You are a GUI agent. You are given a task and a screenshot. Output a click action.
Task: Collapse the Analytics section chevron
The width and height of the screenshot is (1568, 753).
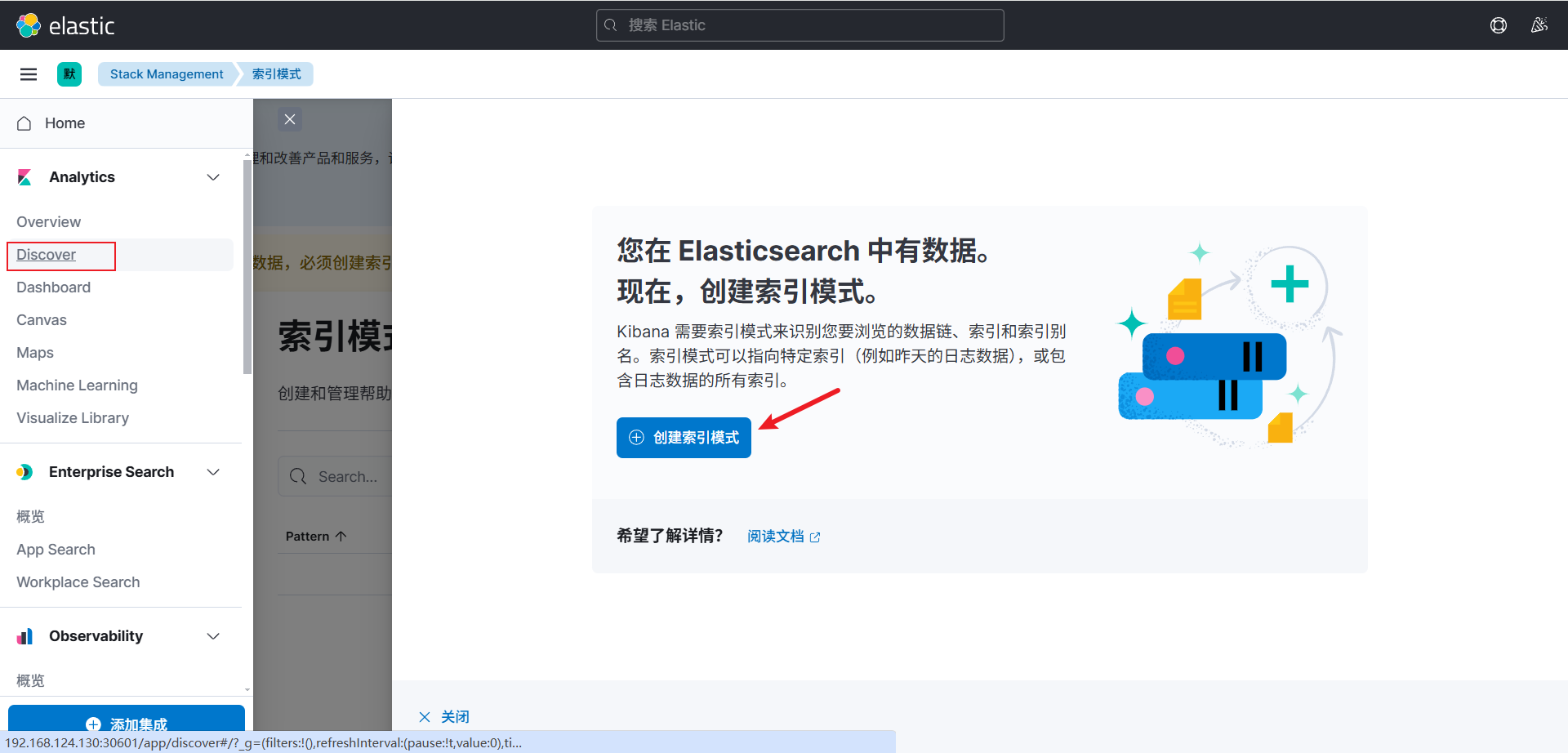pyautogui.click(x=213, y=177)
